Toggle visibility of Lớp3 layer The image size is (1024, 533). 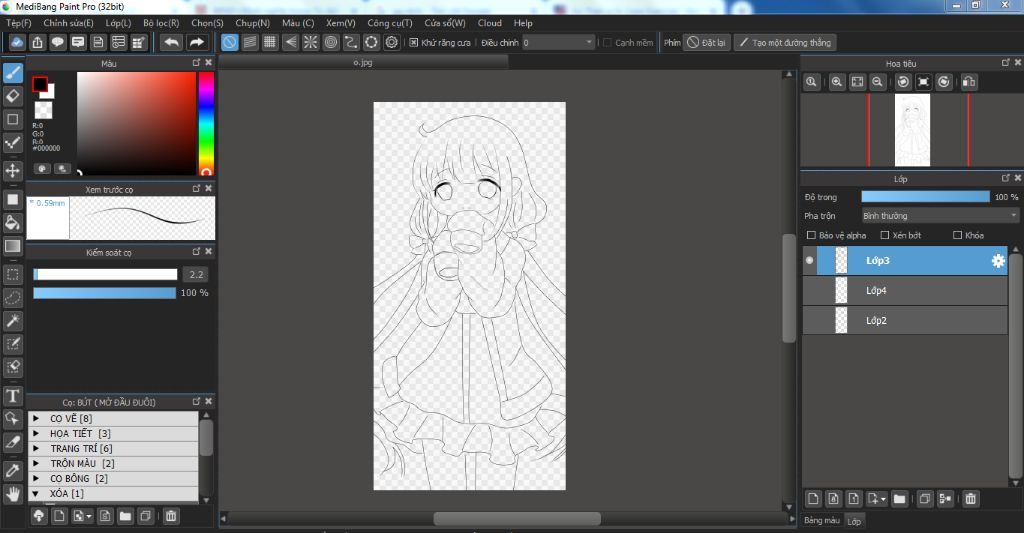810,261
